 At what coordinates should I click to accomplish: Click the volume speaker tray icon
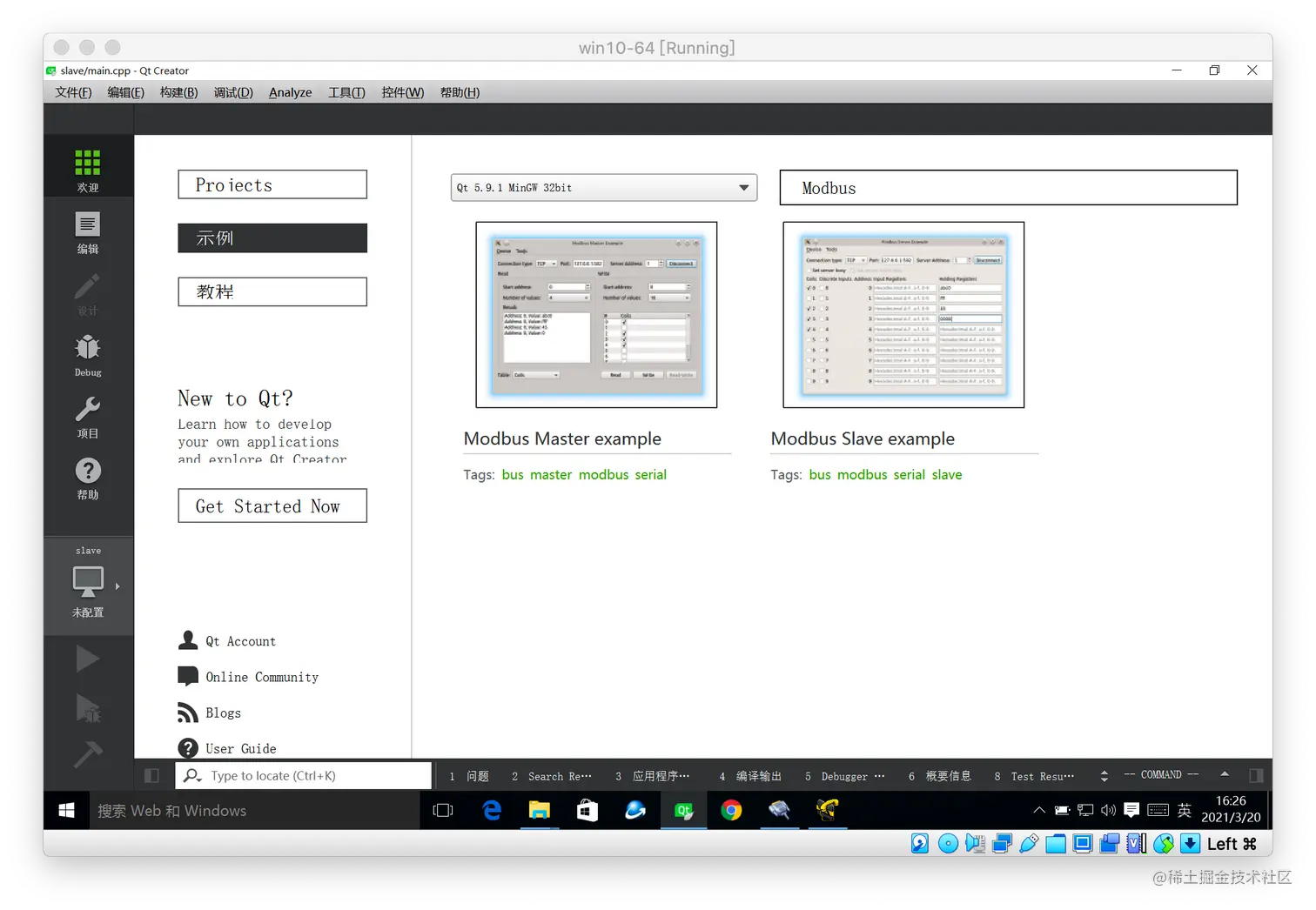tap(1108, 810)
